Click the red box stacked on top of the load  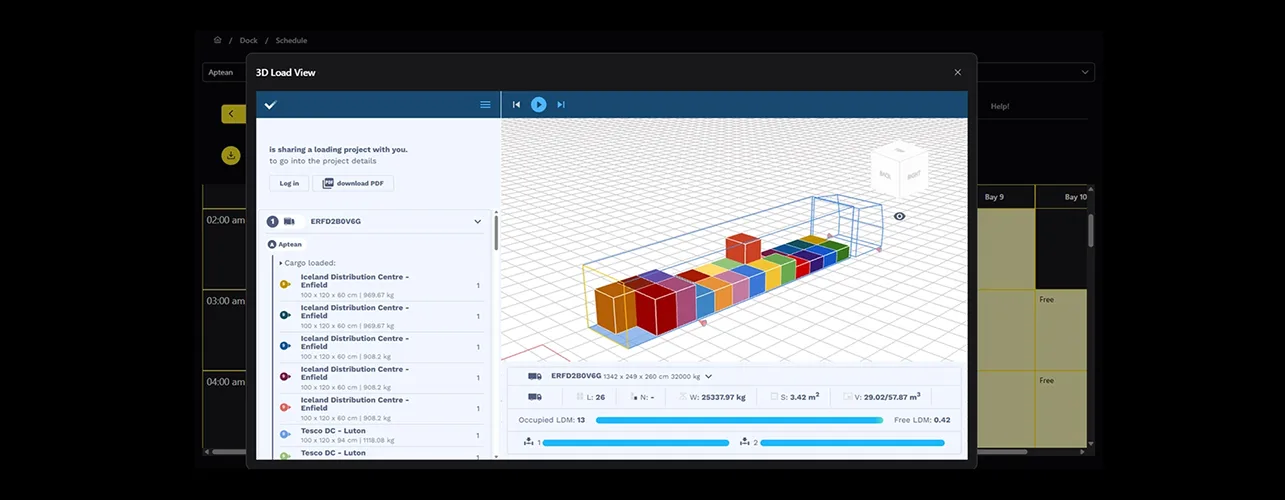click(743, 247)
